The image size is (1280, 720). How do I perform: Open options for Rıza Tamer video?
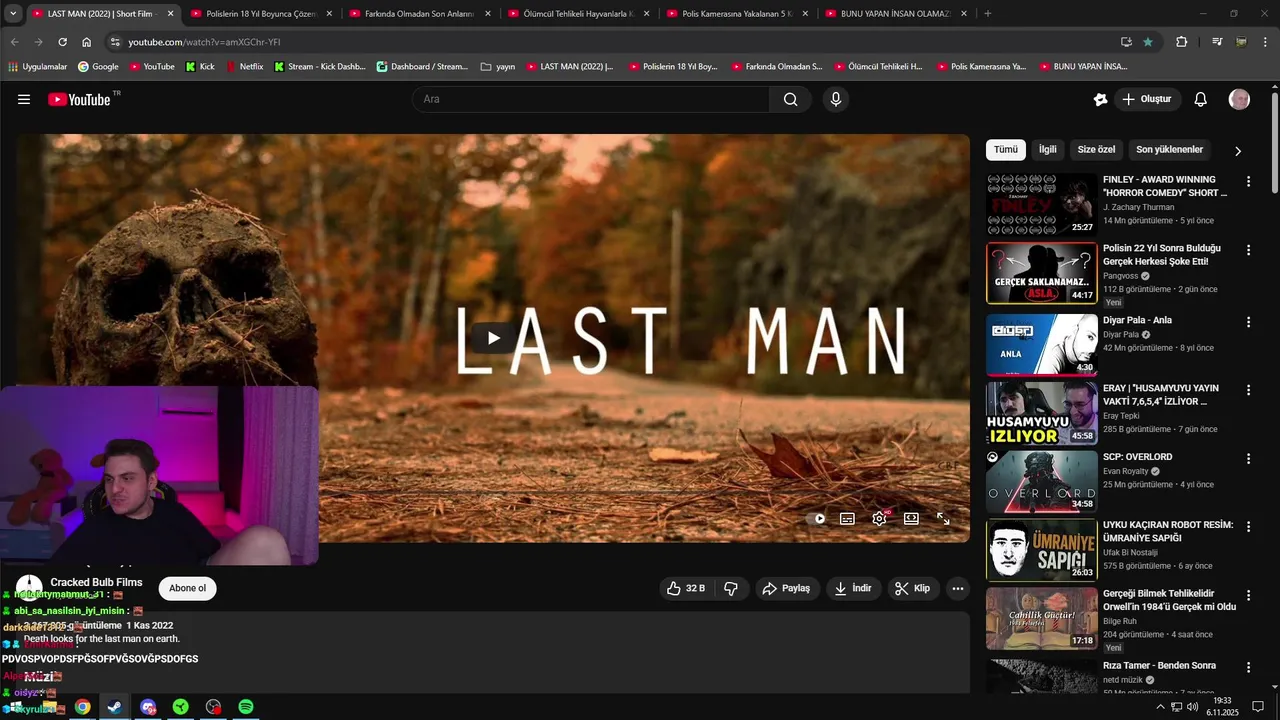coord(1248,667)
